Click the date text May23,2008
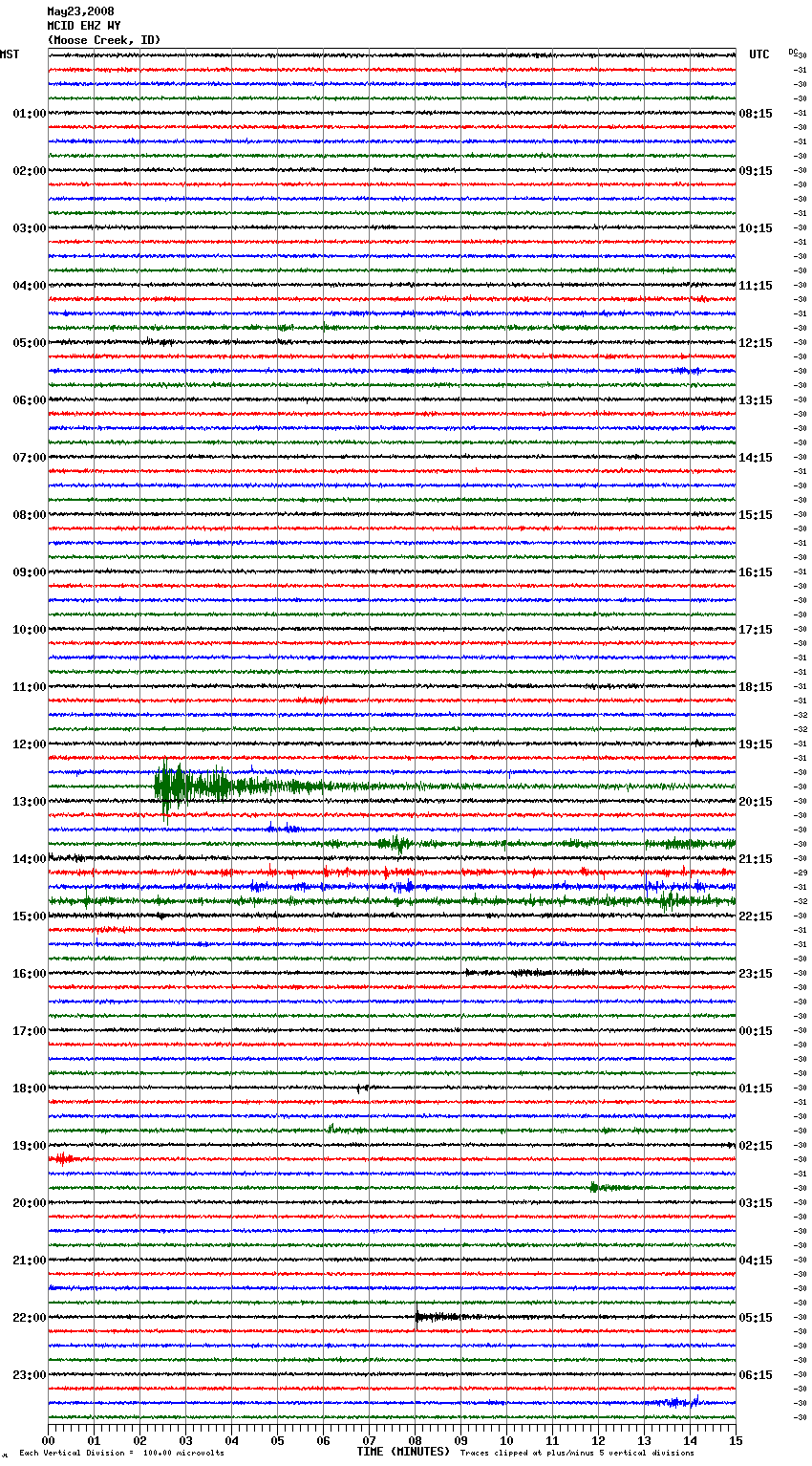812x1466 pixels. [80, 11]
